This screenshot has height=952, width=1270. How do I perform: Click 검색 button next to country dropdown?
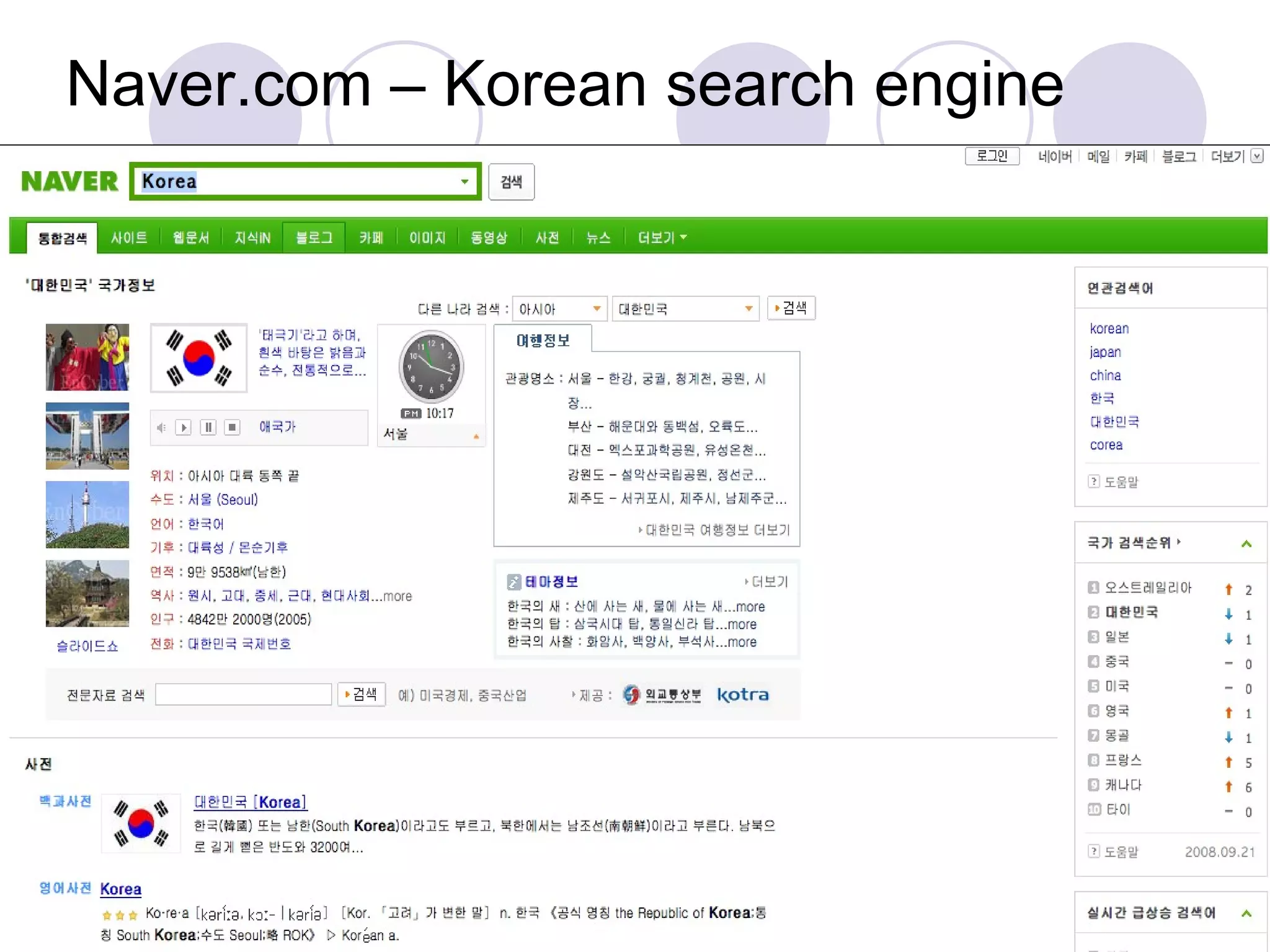coord(791,308)
